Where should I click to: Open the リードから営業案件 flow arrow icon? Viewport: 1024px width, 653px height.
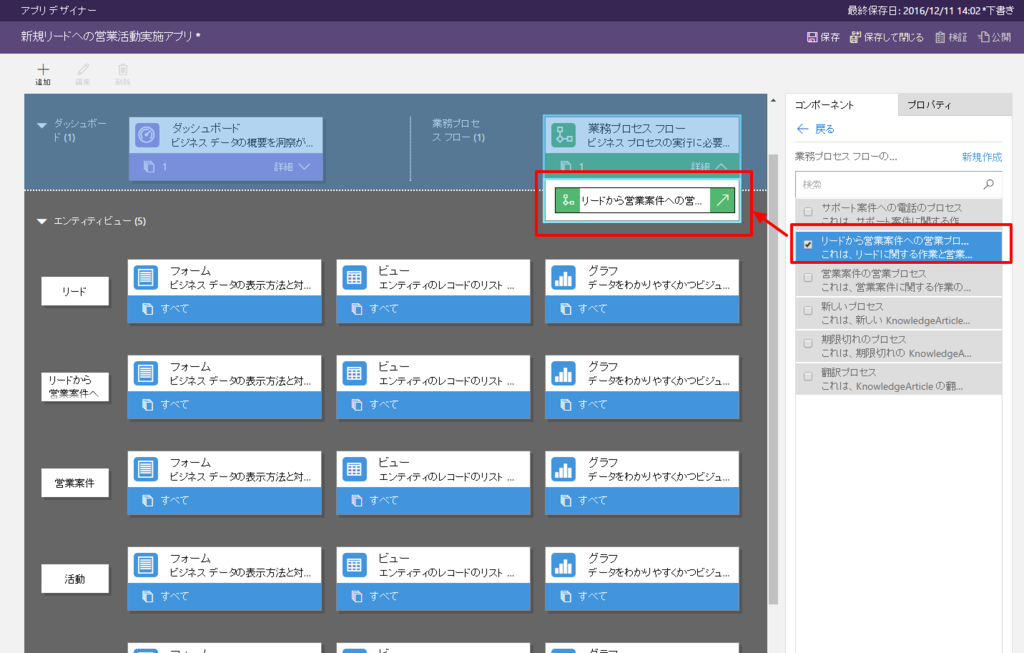722,200
